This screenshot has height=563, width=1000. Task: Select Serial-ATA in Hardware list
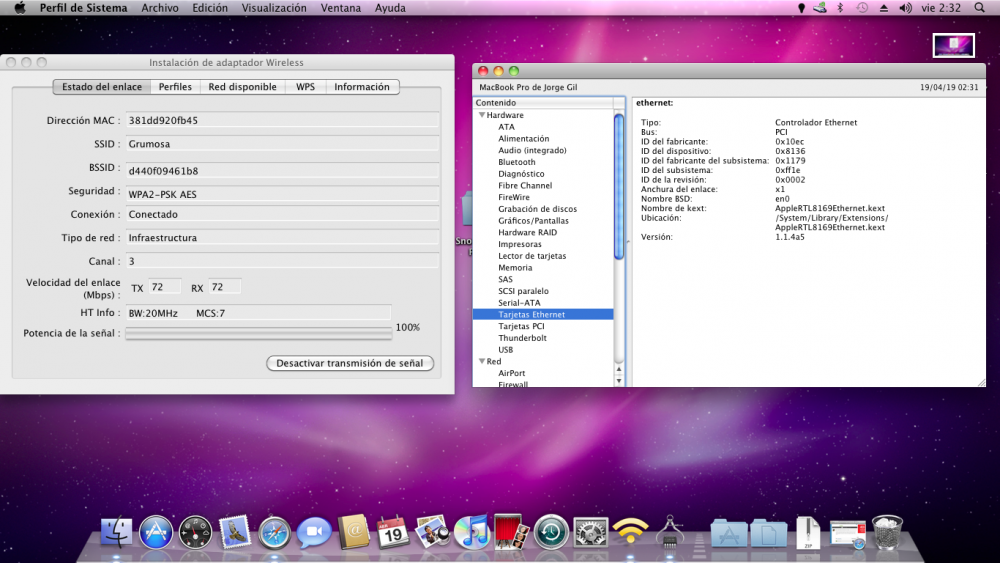(519, 303)
